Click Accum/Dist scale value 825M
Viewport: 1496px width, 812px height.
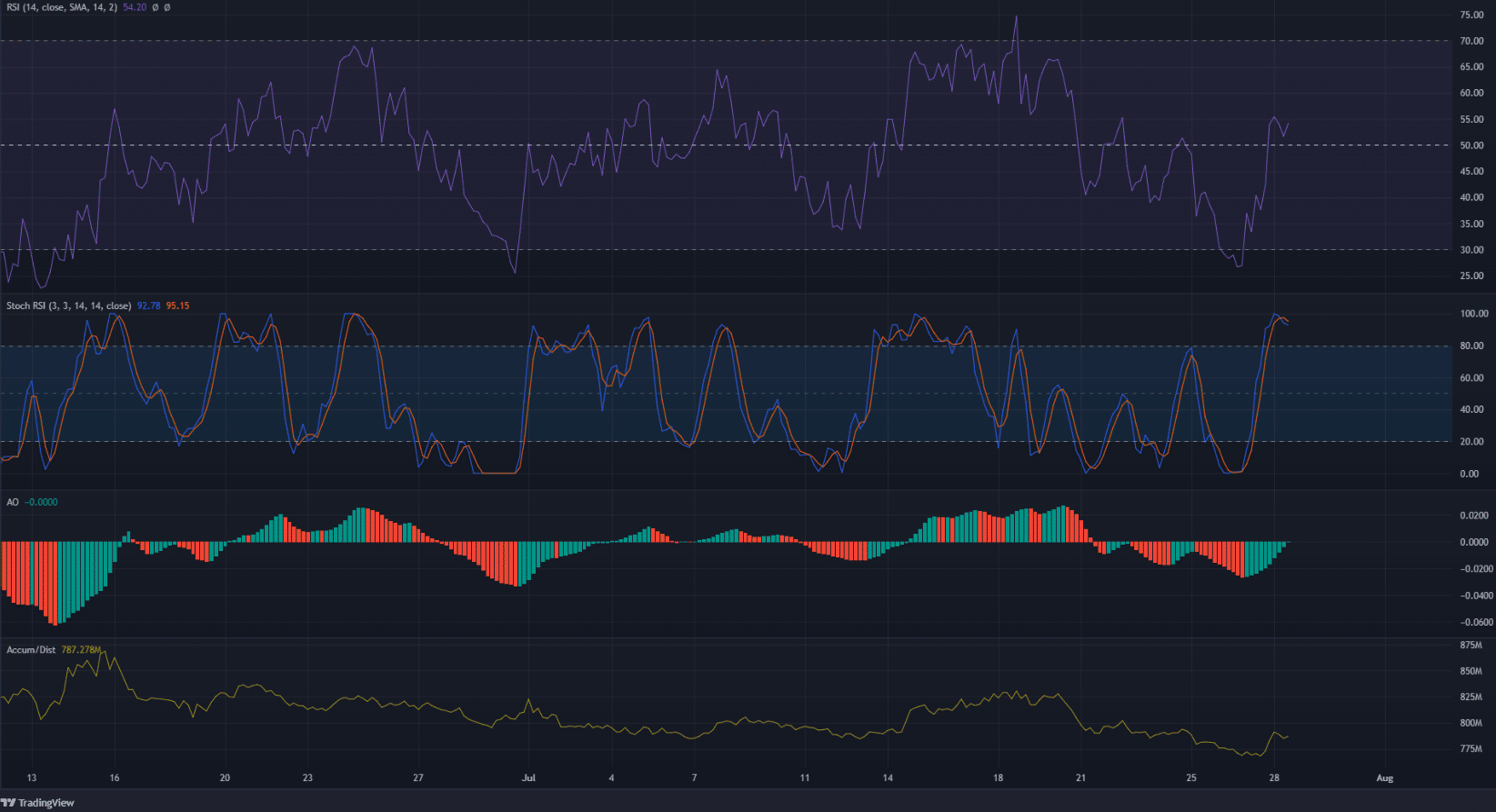(1471, 697)
